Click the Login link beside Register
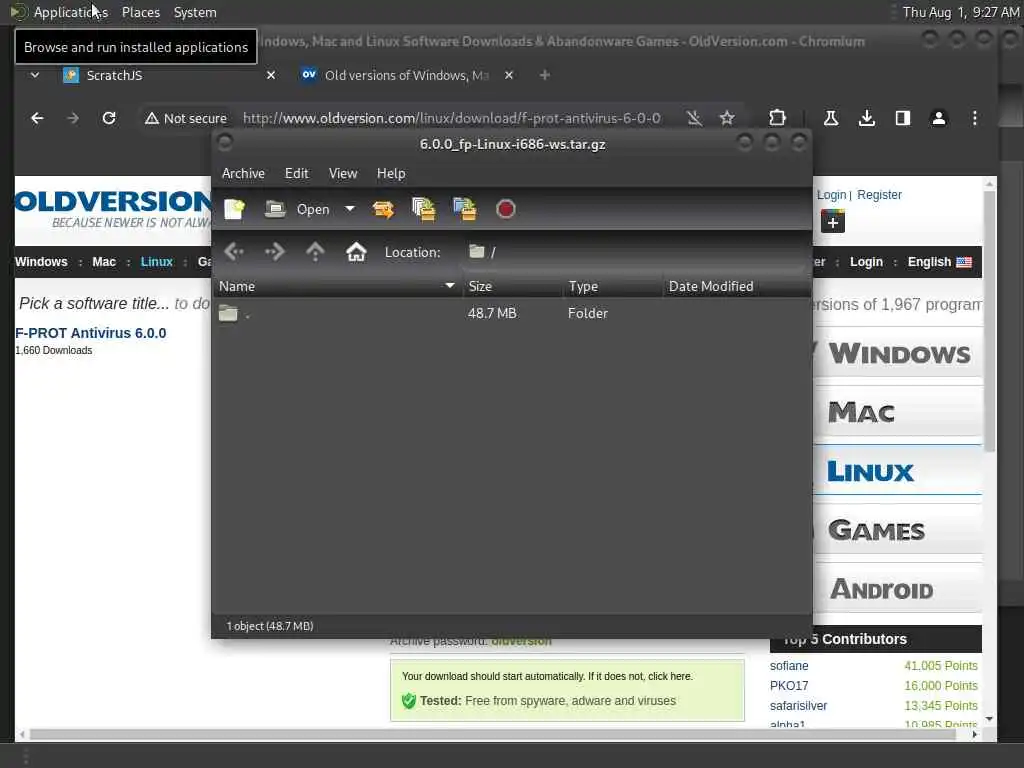 click(831, 195)
